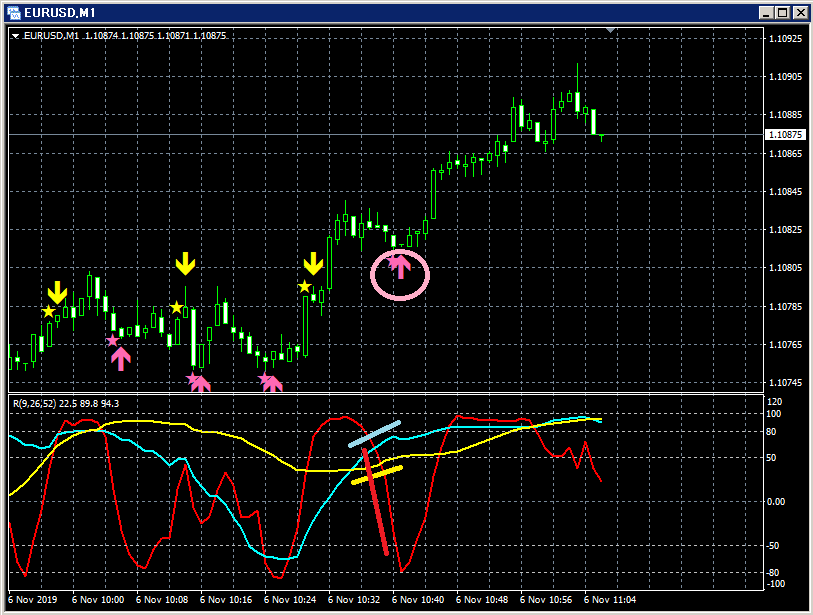Click indicator scale value 120
Image resolution: width=813 pixels, height=615 pixels.
click(774, 402)
